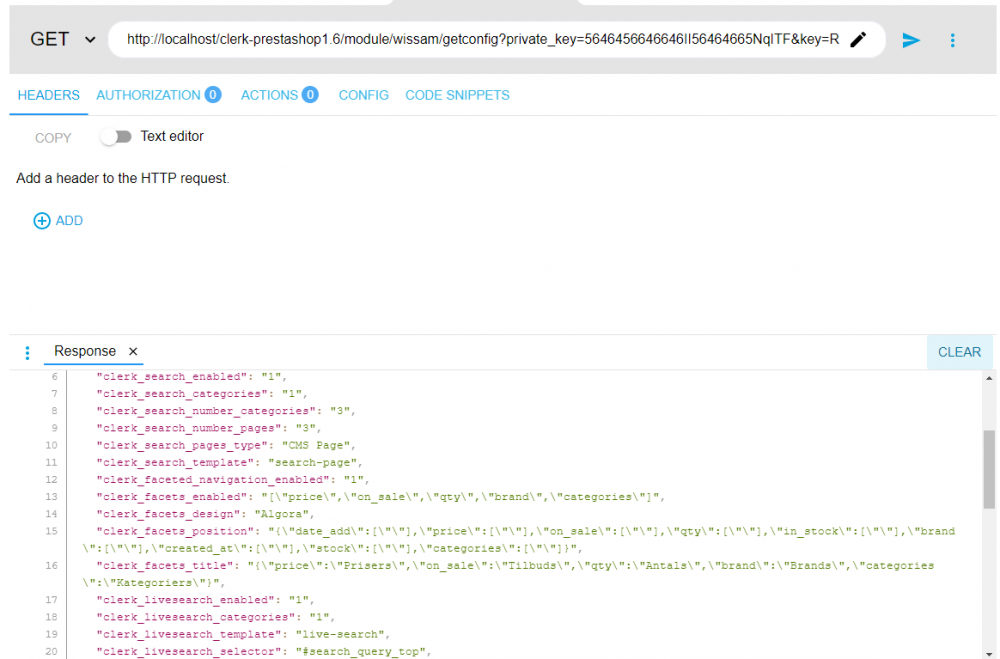Edit the request URL using the pencil icon
The width and height of the screenshot is (1000, 659).
click(x=858, y=39)
